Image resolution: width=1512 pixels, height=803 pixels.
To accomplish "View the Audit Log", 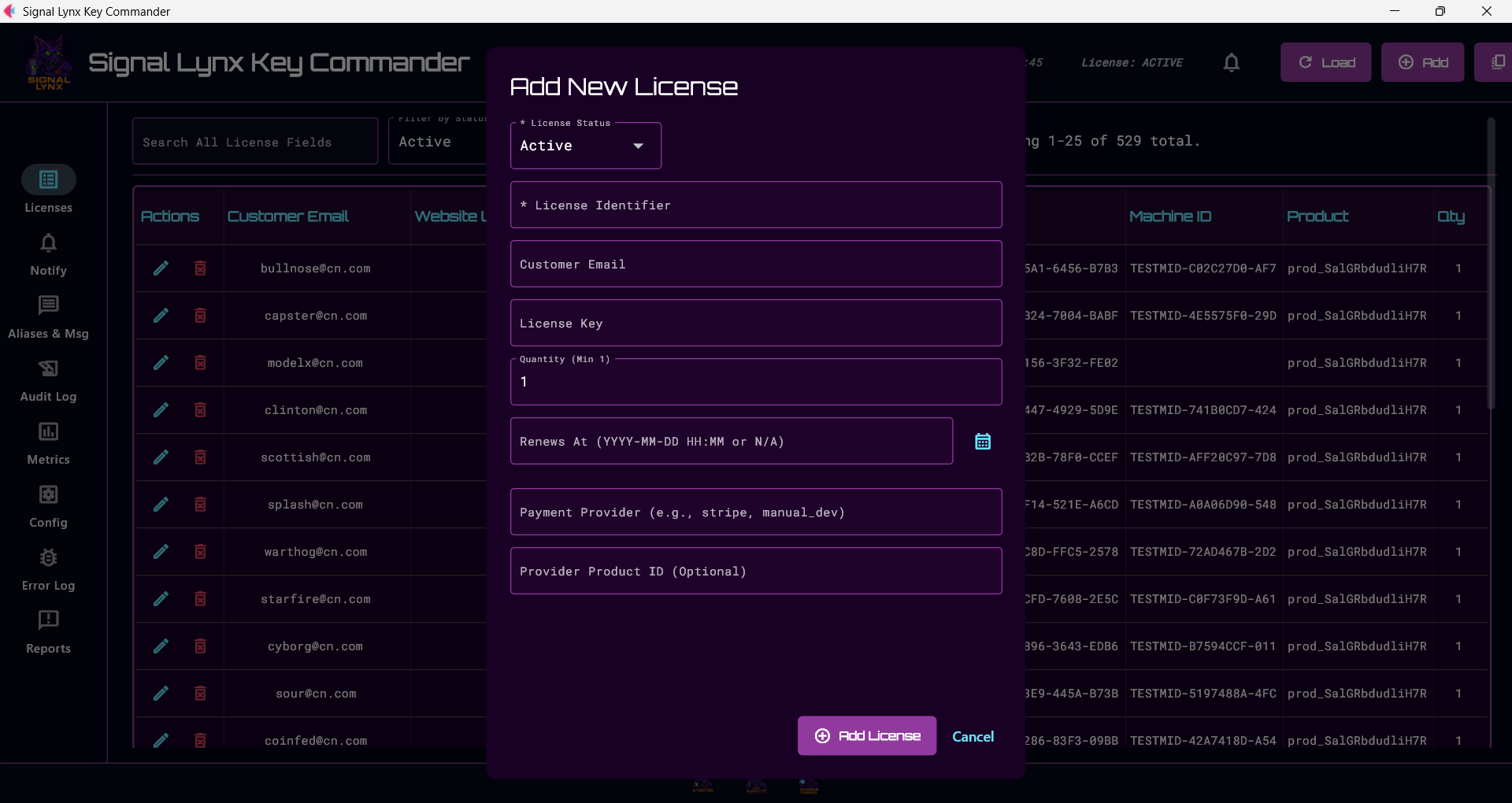I will [48, 380].
